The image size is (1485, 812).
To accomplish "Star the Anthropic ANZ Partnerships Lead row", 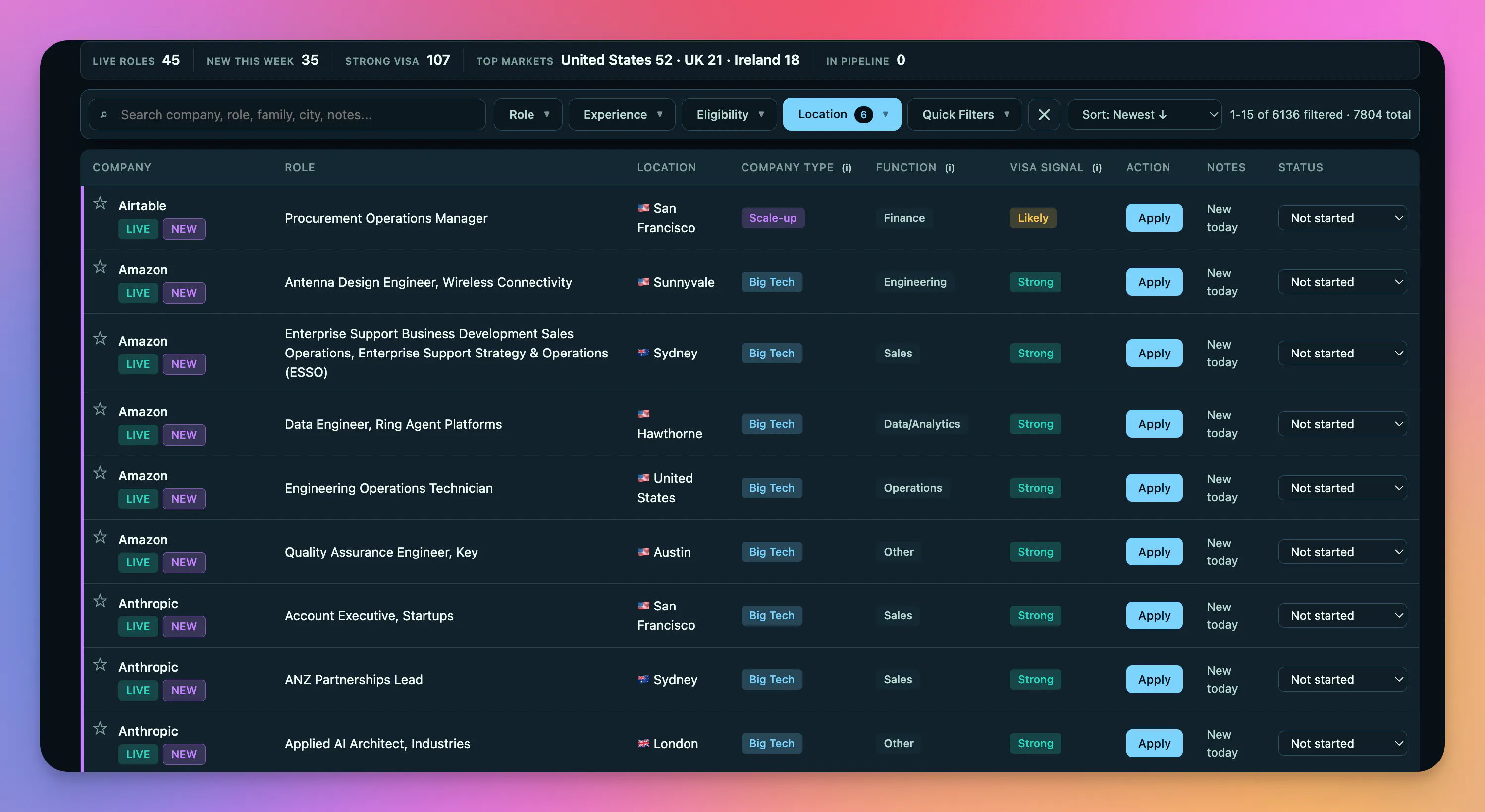I will (101, 664).
